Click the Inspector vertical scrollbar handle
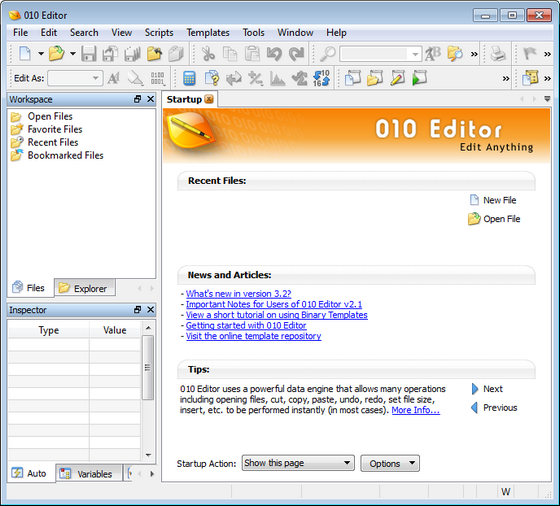This screenshot has width=560, height=506. click(x=148, y=367)
